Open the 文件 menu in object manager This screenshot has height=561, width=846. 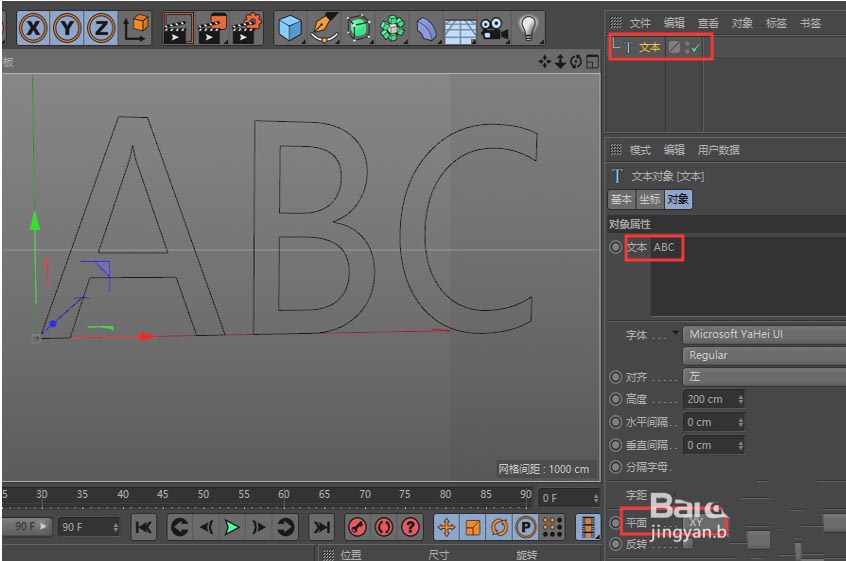[x=640, y=22]
